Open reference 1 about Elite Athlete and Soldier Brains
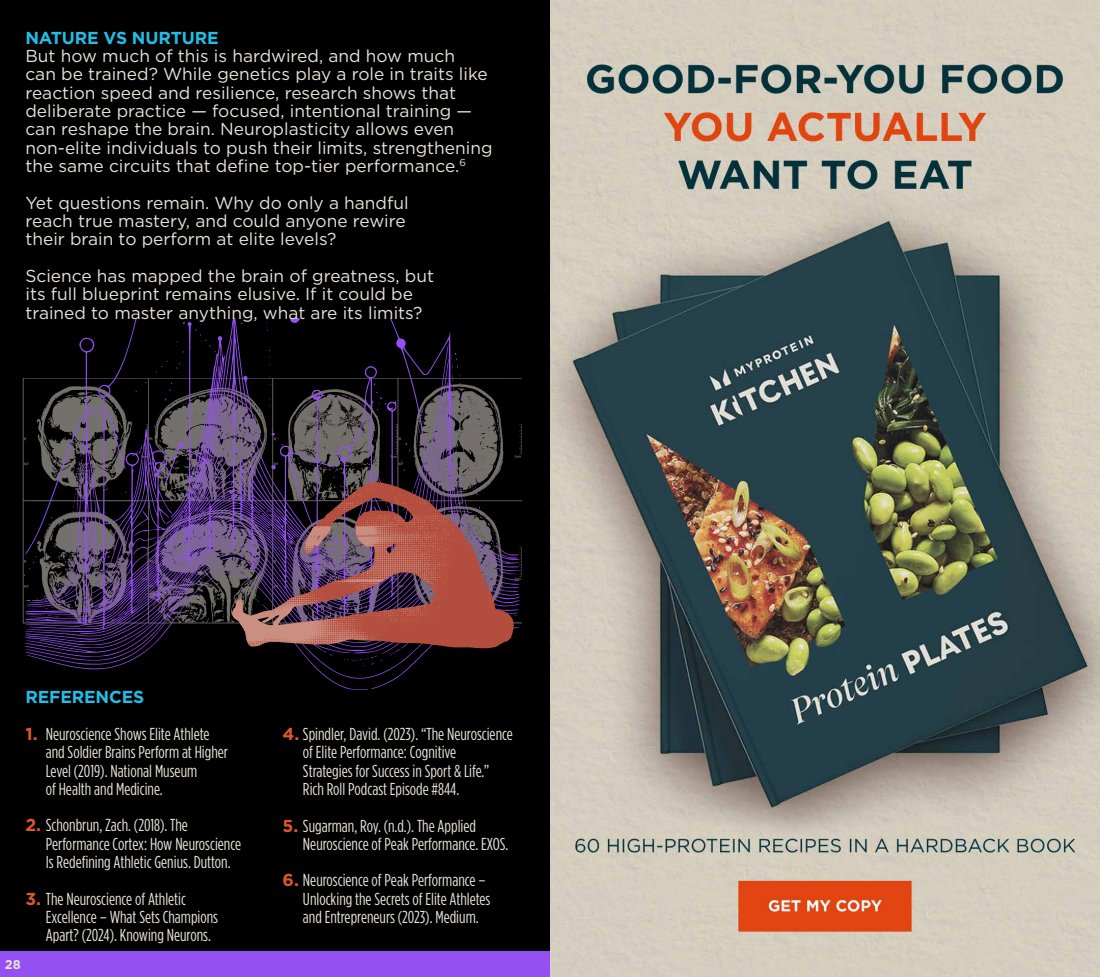This screenshot has height=977, width=1100. [x=128, y=762]
